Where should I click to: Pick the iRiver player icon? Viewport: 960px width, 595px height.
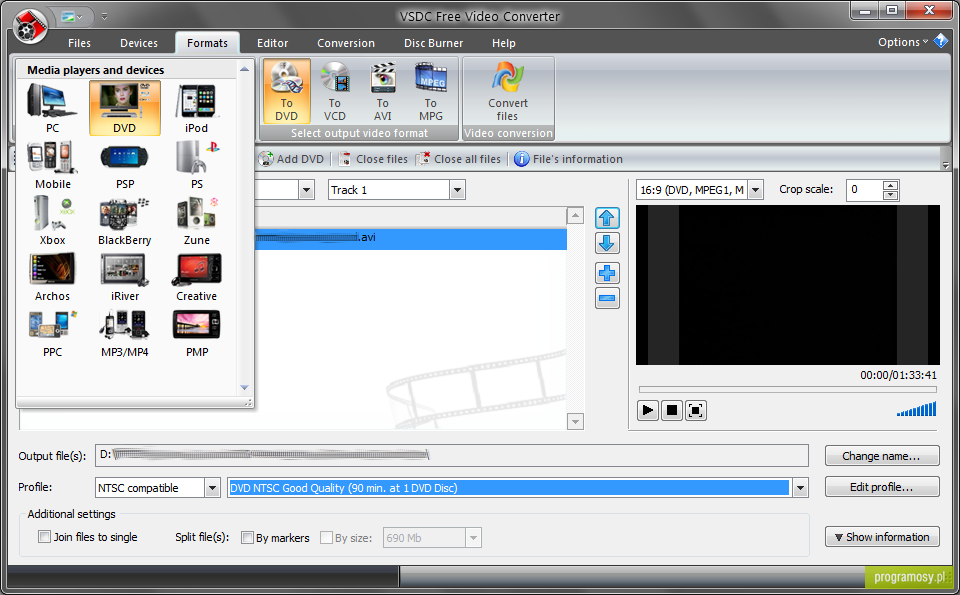125,277
